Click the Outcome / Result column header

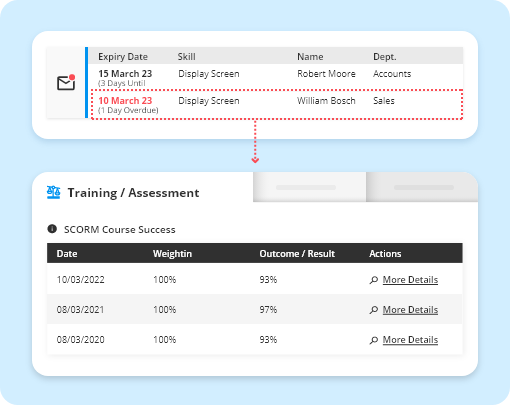click(x=297, y=254)
